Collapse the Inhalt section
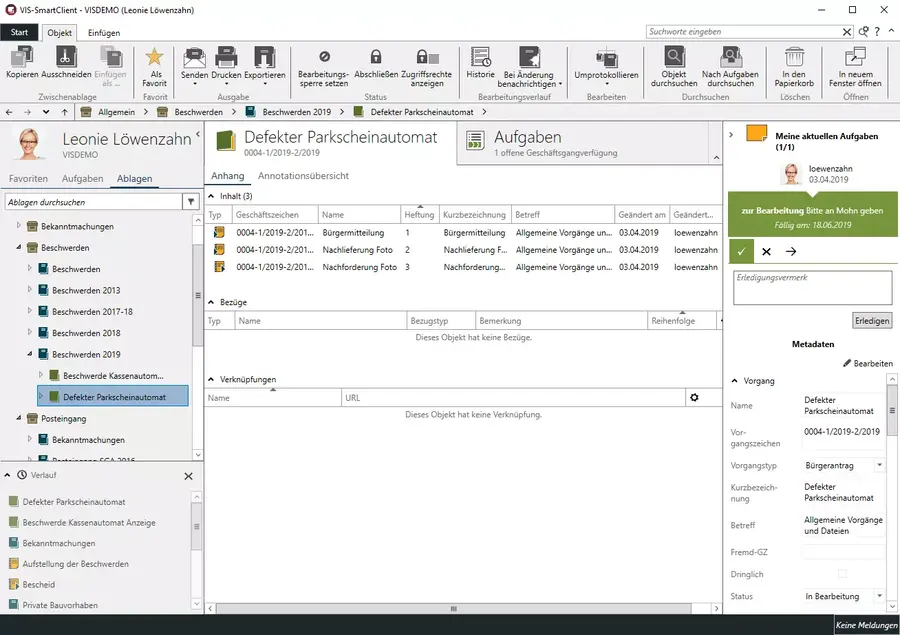The width and height of the screenshot is (900, 635). 211,197
